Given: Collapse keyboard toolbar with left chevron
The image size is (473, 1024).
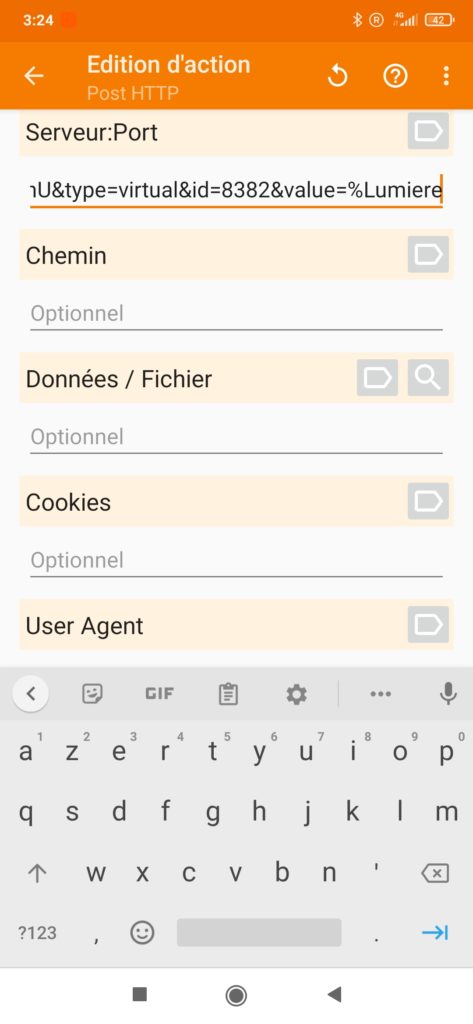Looking at the screenshot, I should (31, 694).
